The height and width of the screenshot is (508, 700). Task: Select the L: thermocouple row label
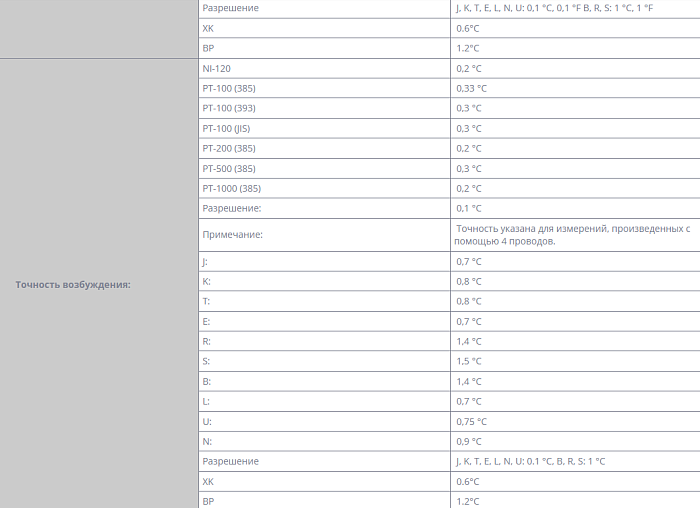click(x=205, y=401)
